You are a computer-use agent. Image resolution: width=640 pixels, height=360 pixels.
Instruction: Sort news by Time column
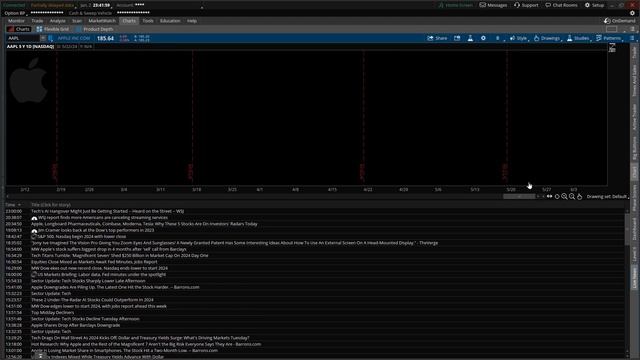point(12,204)
